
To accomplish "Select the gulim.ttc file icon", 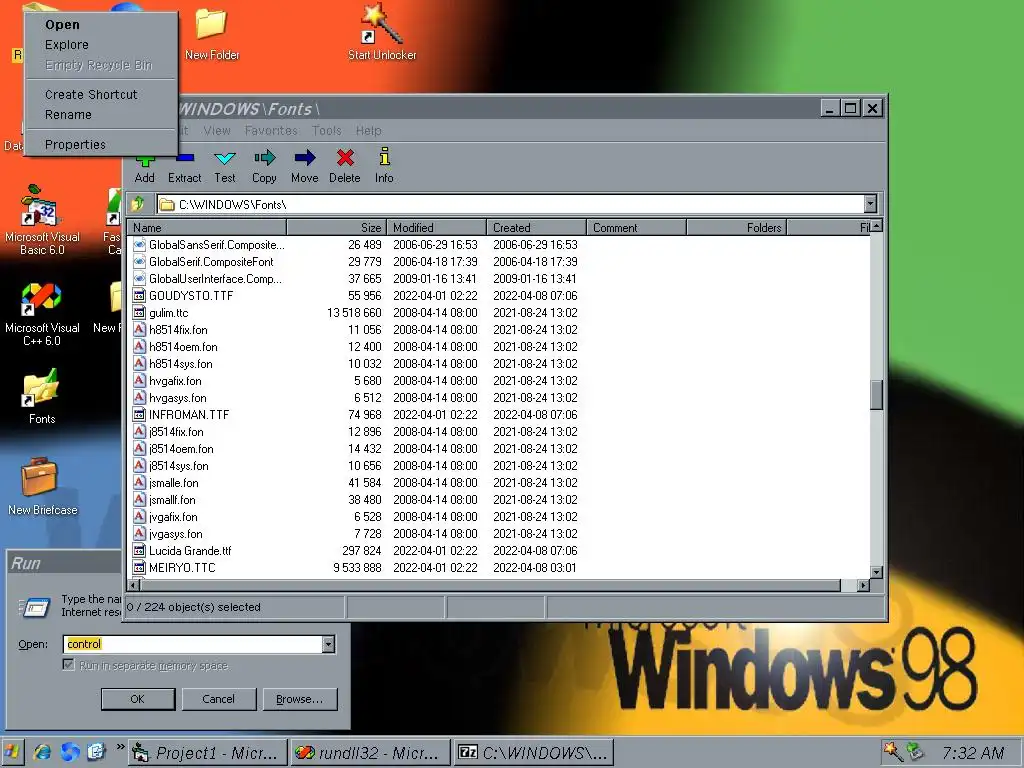I will pos(139,313).
